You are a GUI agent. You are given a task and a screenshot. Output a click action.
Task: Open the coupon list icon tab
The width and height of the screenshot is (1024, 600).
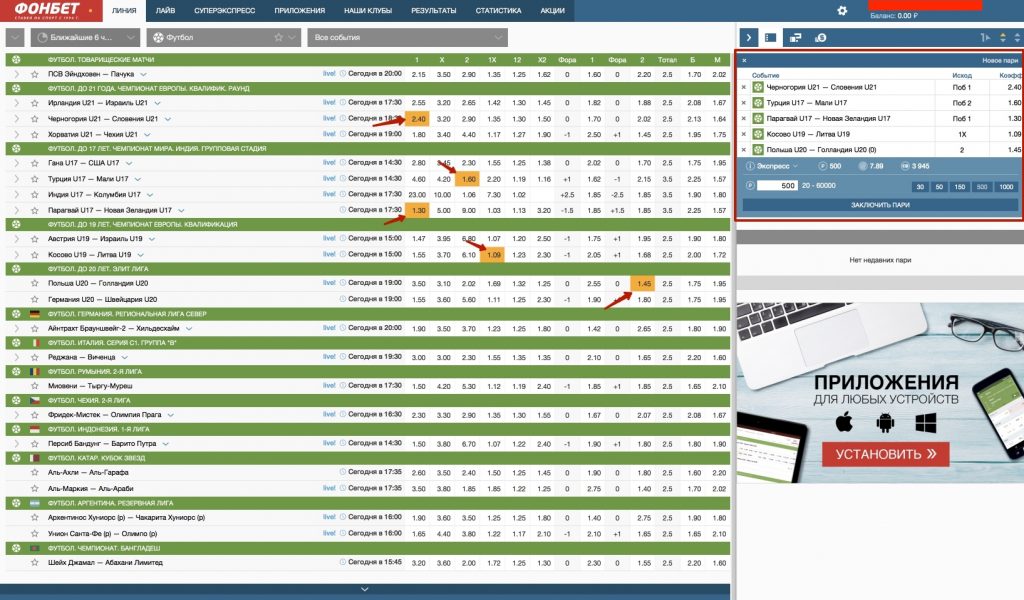click(x=771, y=37)
